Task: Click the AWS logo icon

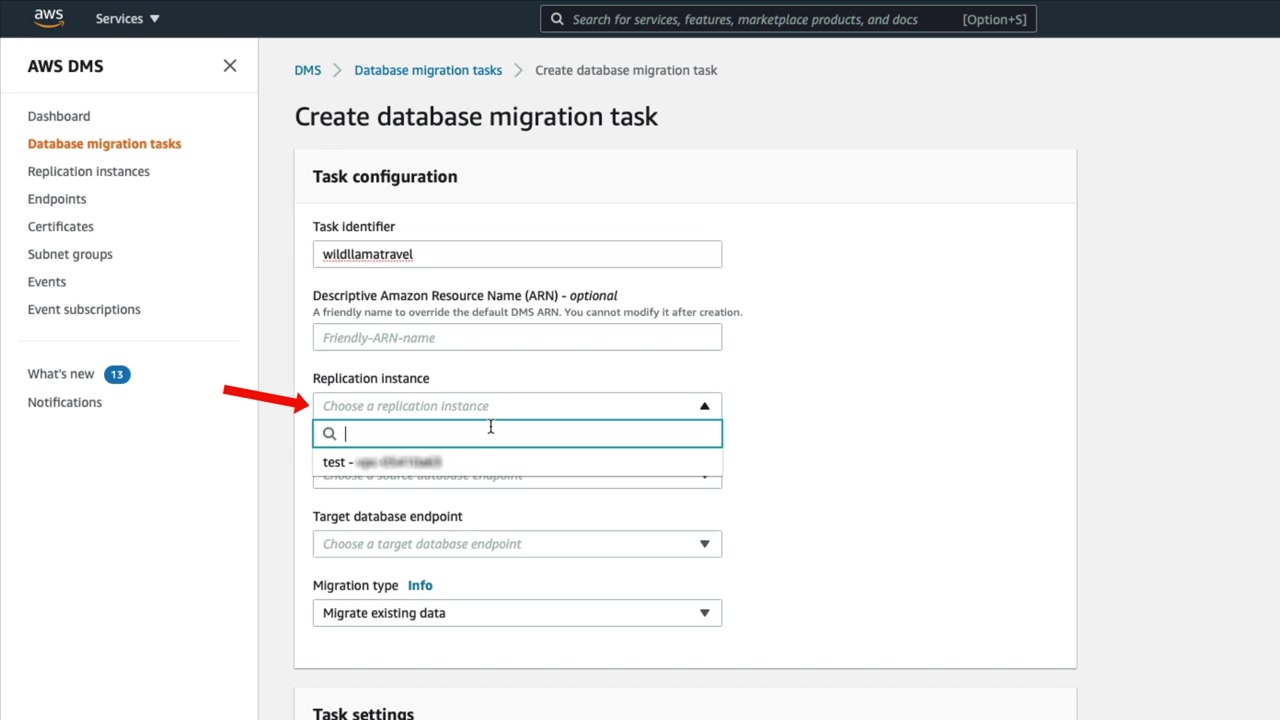Action: tap(48, 18)
